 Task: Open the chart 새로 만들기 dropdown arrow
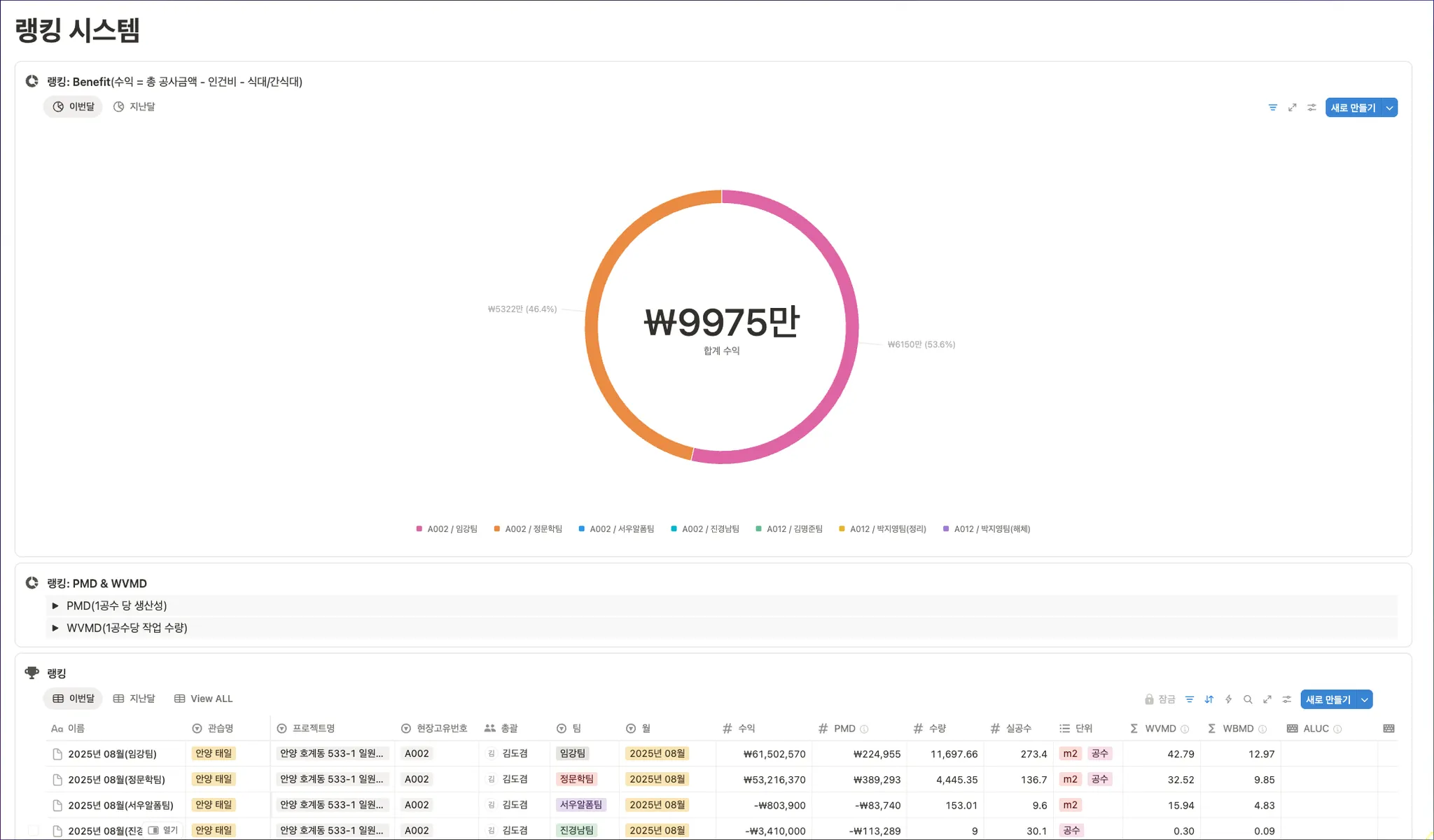point(1389,108)
